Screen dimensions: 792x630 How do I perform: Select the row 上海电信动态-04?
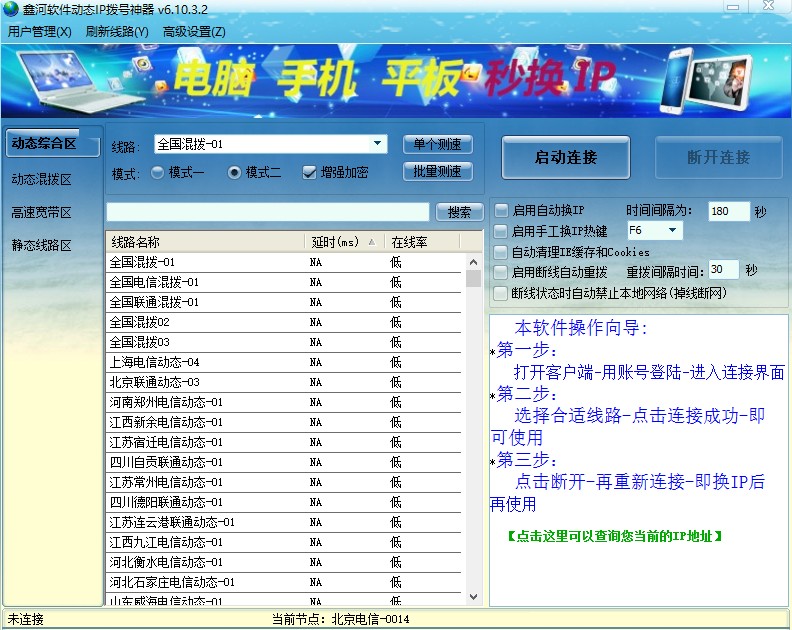(x=284, y=362)
